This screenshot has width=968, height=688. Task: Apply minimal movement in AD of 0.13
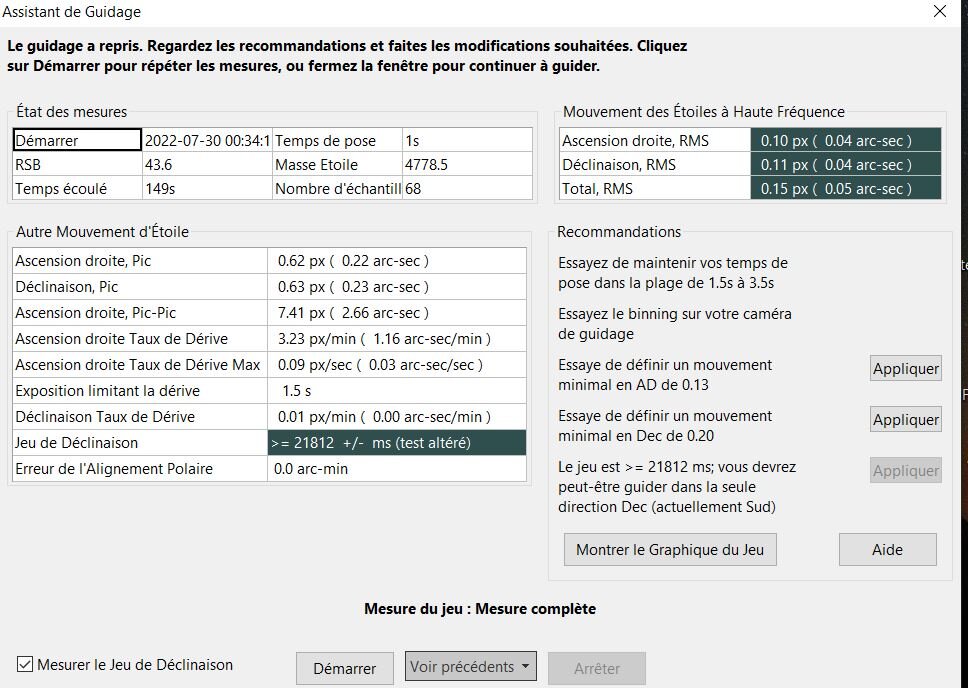906,369
